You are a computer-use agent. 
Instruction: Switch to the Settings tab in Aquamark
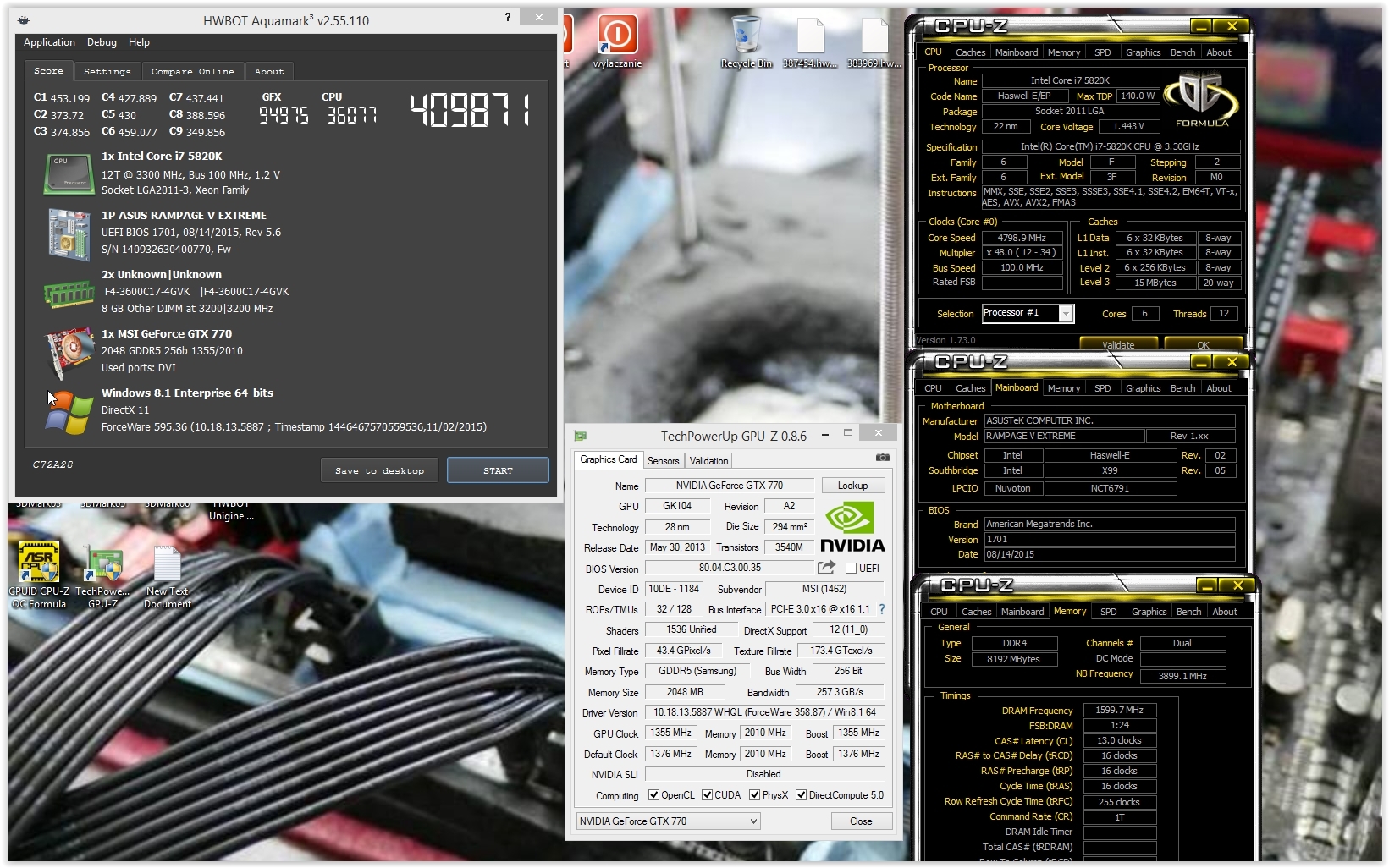point(107,71)
